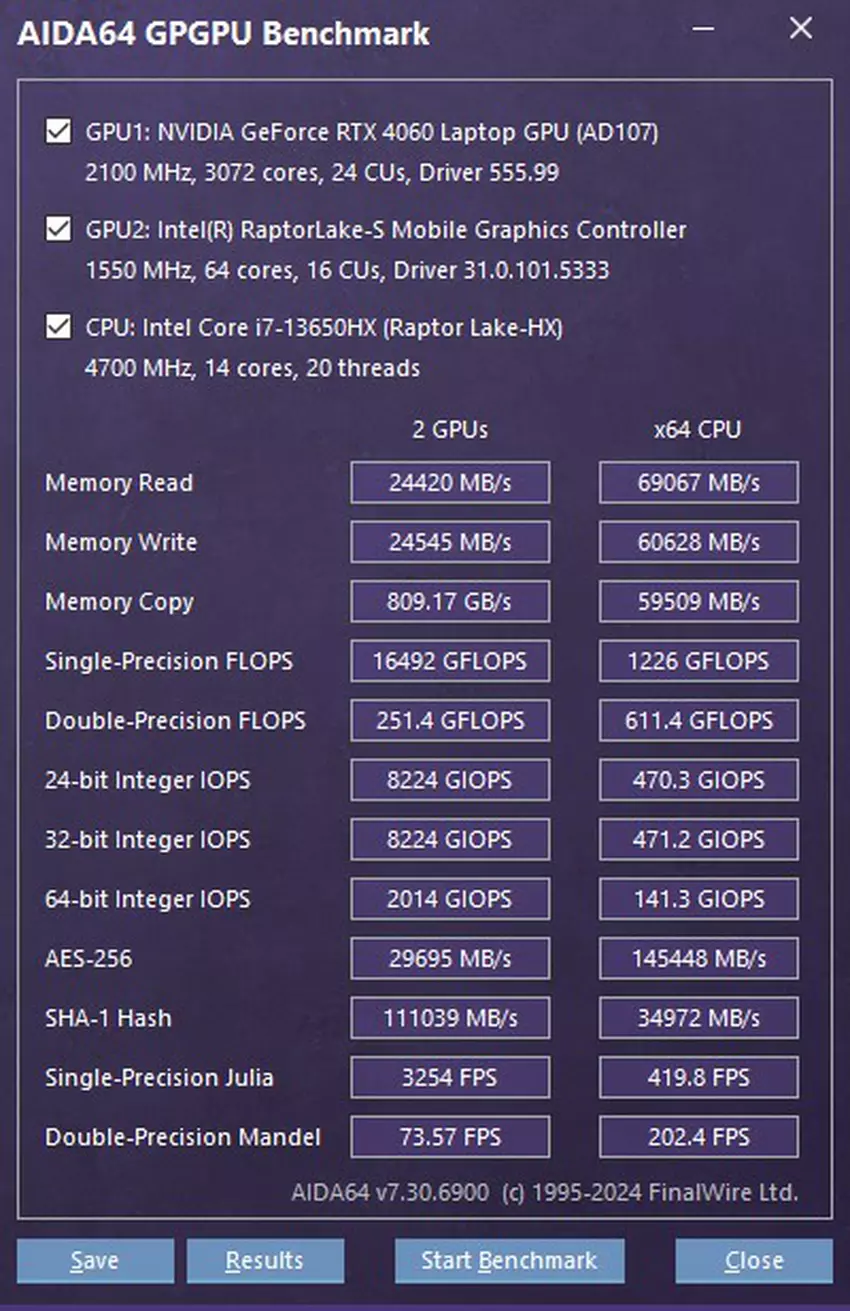Select the CPU AES-256 145448 MB/s result
The image size is (850, 1311).
pyautogui.click(x=699, y=959)
